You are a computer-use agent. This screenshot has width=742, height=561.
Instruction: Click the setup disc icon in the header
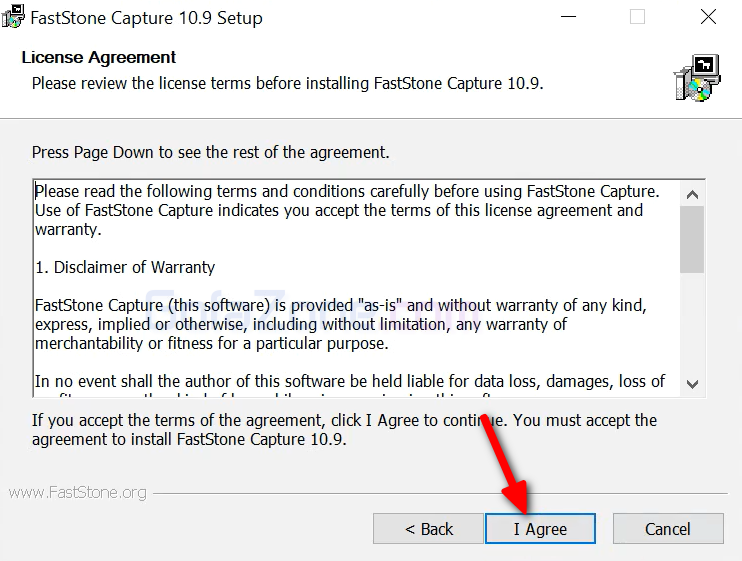pyautogui.click(x=696, y=79)
